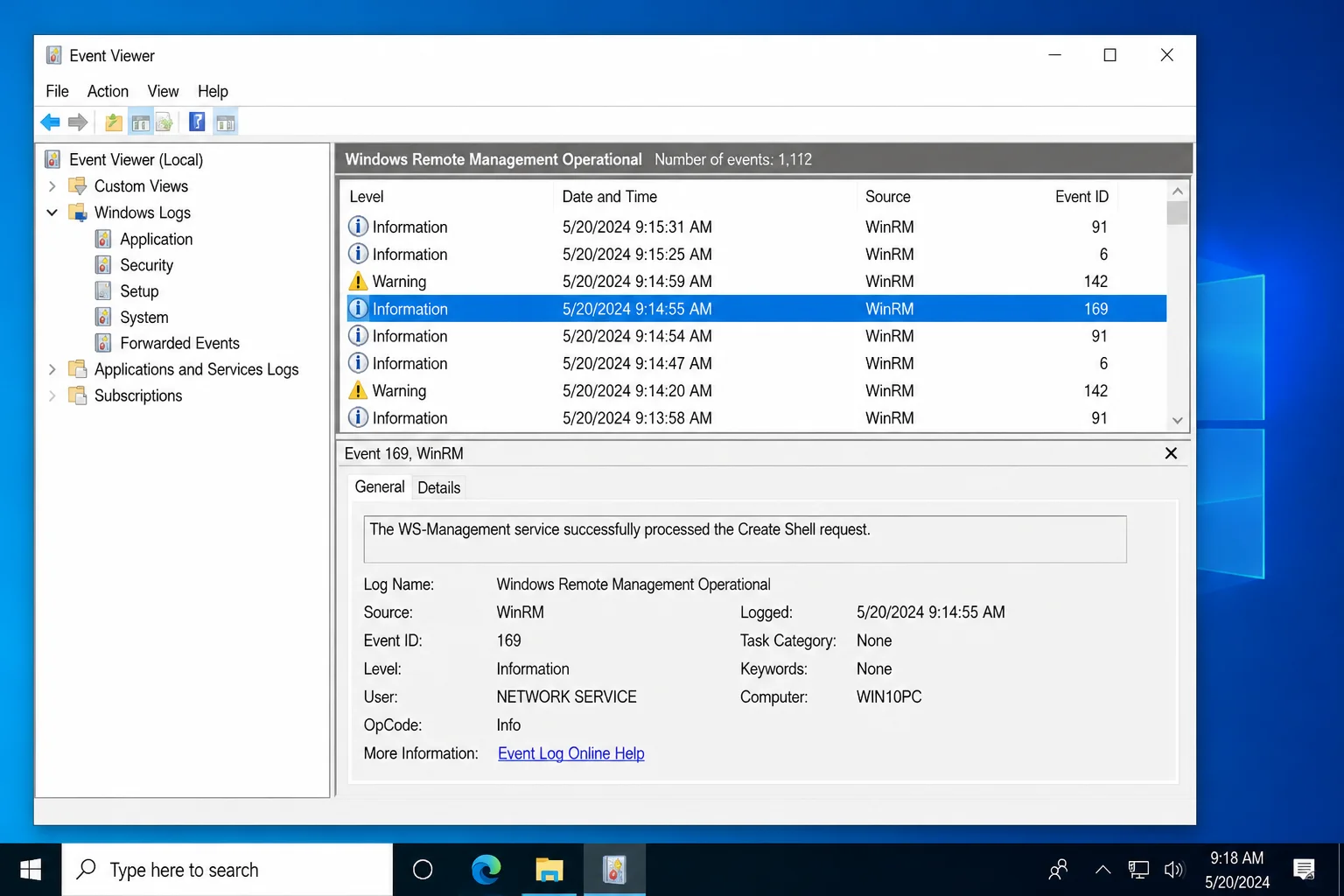
Task: Expand the Subscriptions tree node
Action: [x=52, y=395]
